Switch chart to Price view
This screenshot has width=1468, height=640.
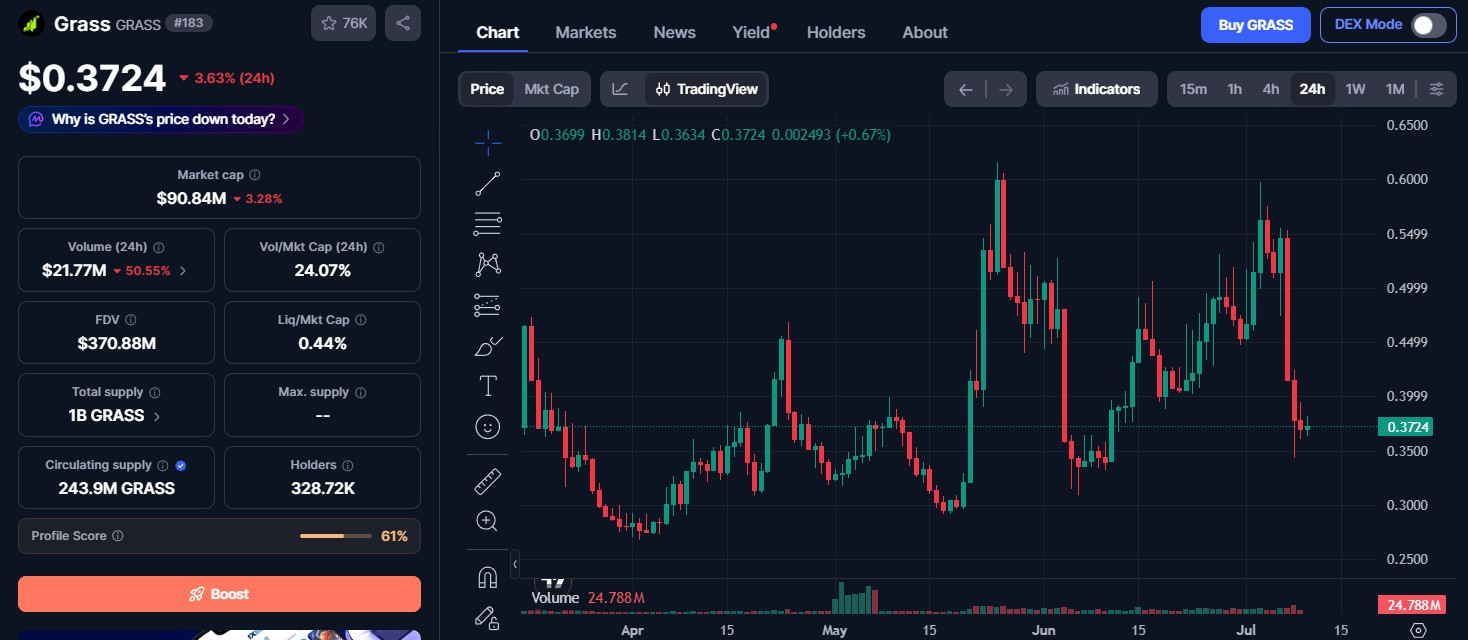click(x=487, y=89)
